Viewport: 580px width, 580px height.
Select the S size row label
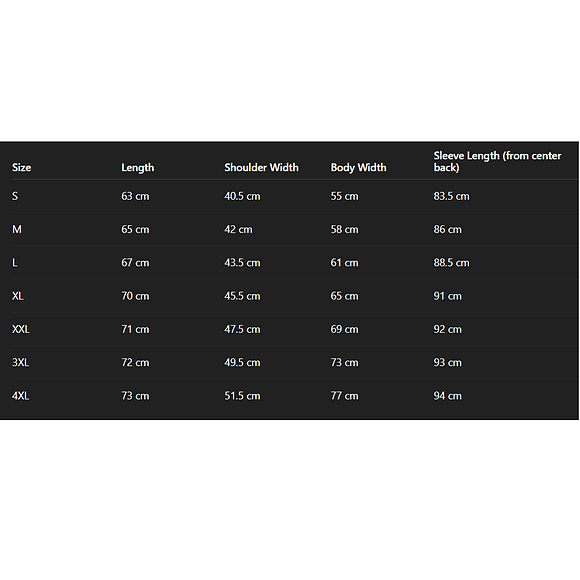15,196
